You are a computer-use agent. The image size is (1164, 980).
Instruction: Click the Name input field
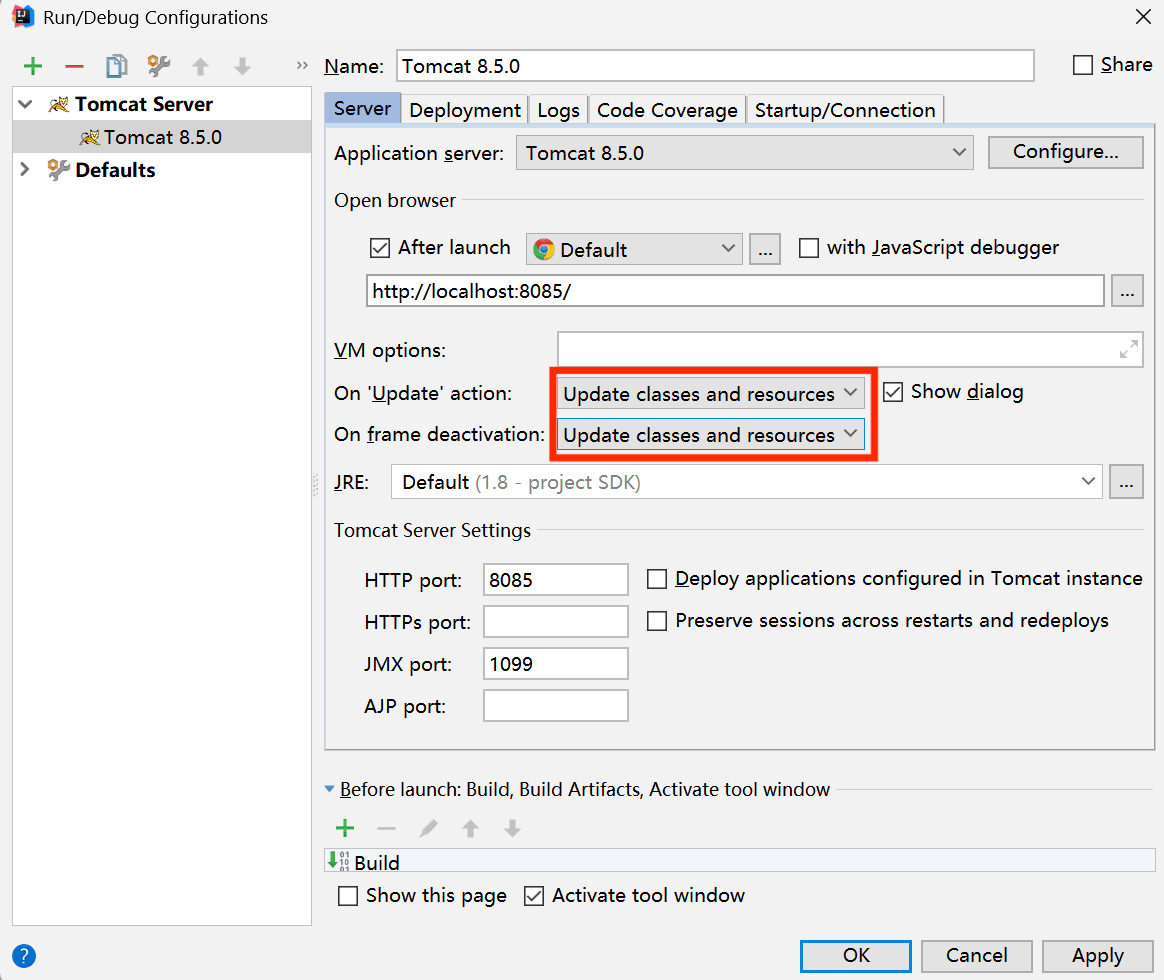coord(715,66)
